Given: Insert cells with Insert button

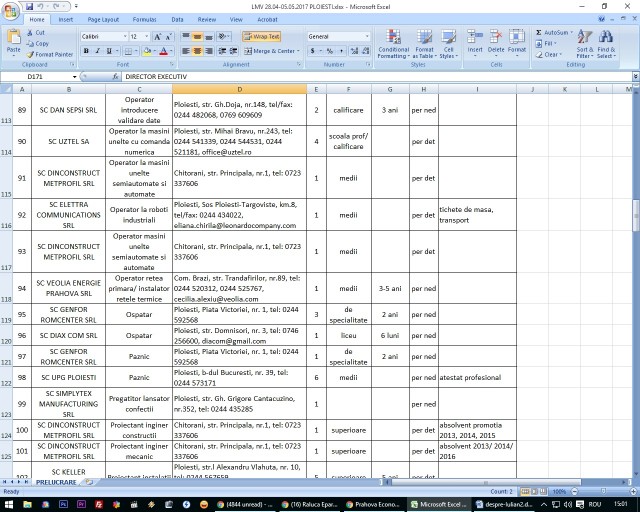Looking at the screenshot, I should coord(475,44).
